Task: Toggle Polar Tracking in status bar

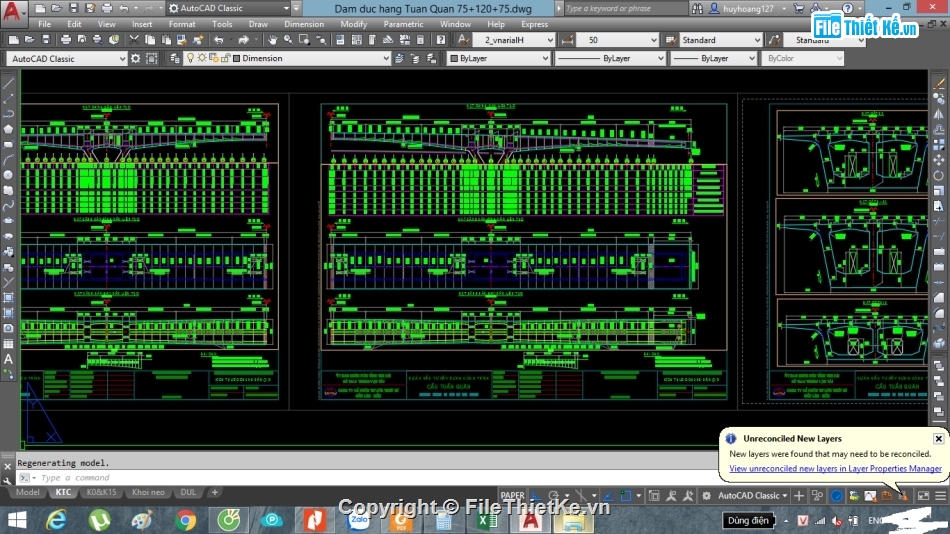Action: (553, 496)
